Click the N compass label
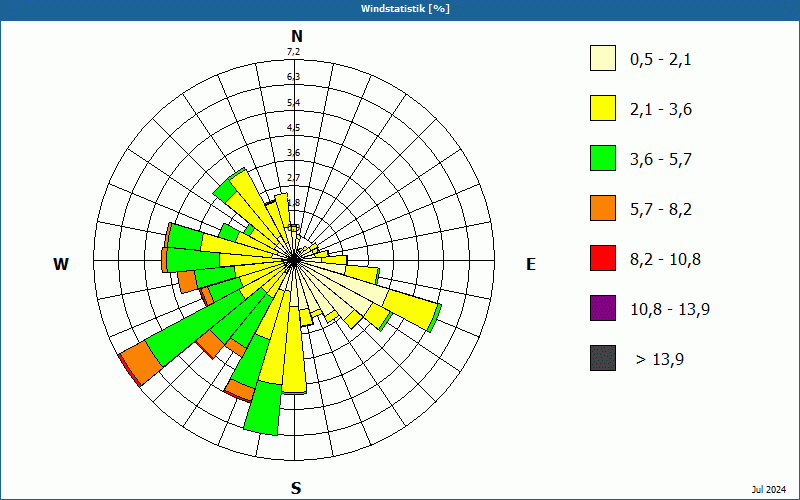The height and width of the screenshot is (500, 800). (x=297, y=36)
